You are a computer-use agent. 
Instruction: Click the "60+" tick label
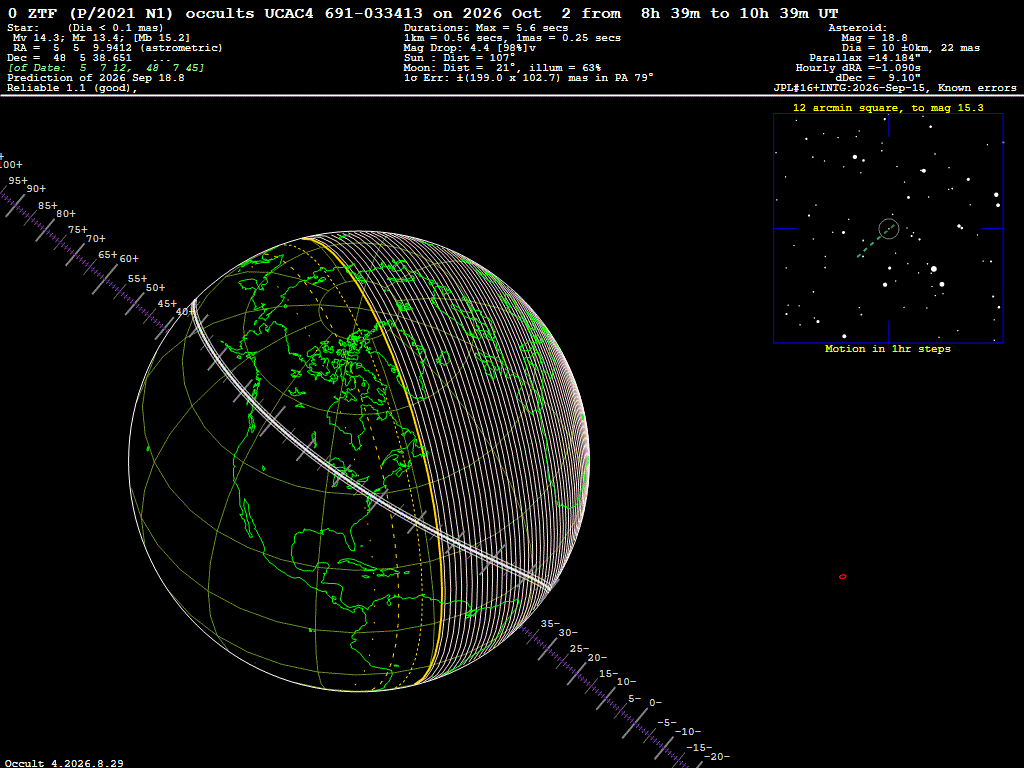coord(129,259)
